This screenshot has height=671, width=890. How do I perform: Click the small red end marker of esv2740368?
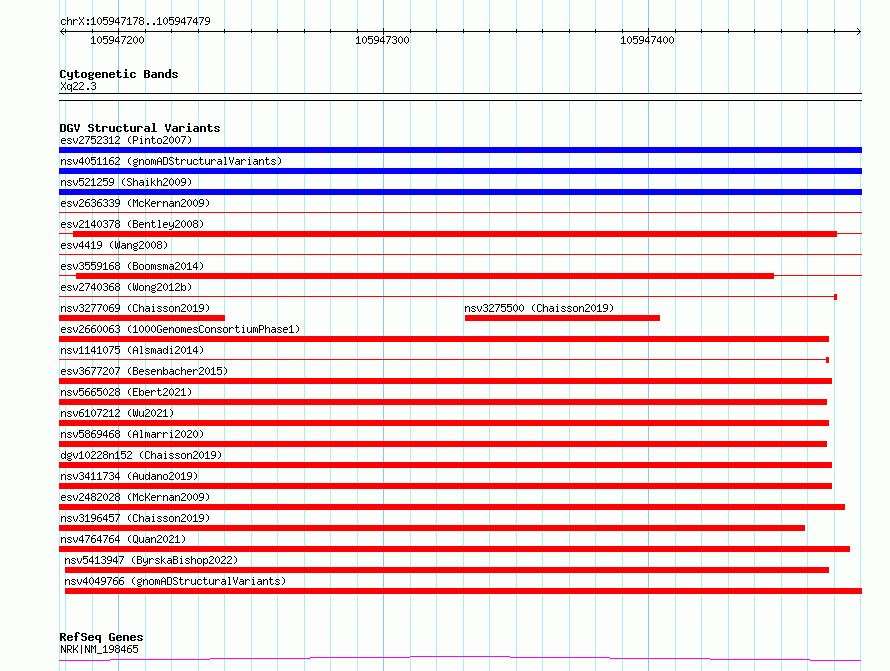point(836,297)
